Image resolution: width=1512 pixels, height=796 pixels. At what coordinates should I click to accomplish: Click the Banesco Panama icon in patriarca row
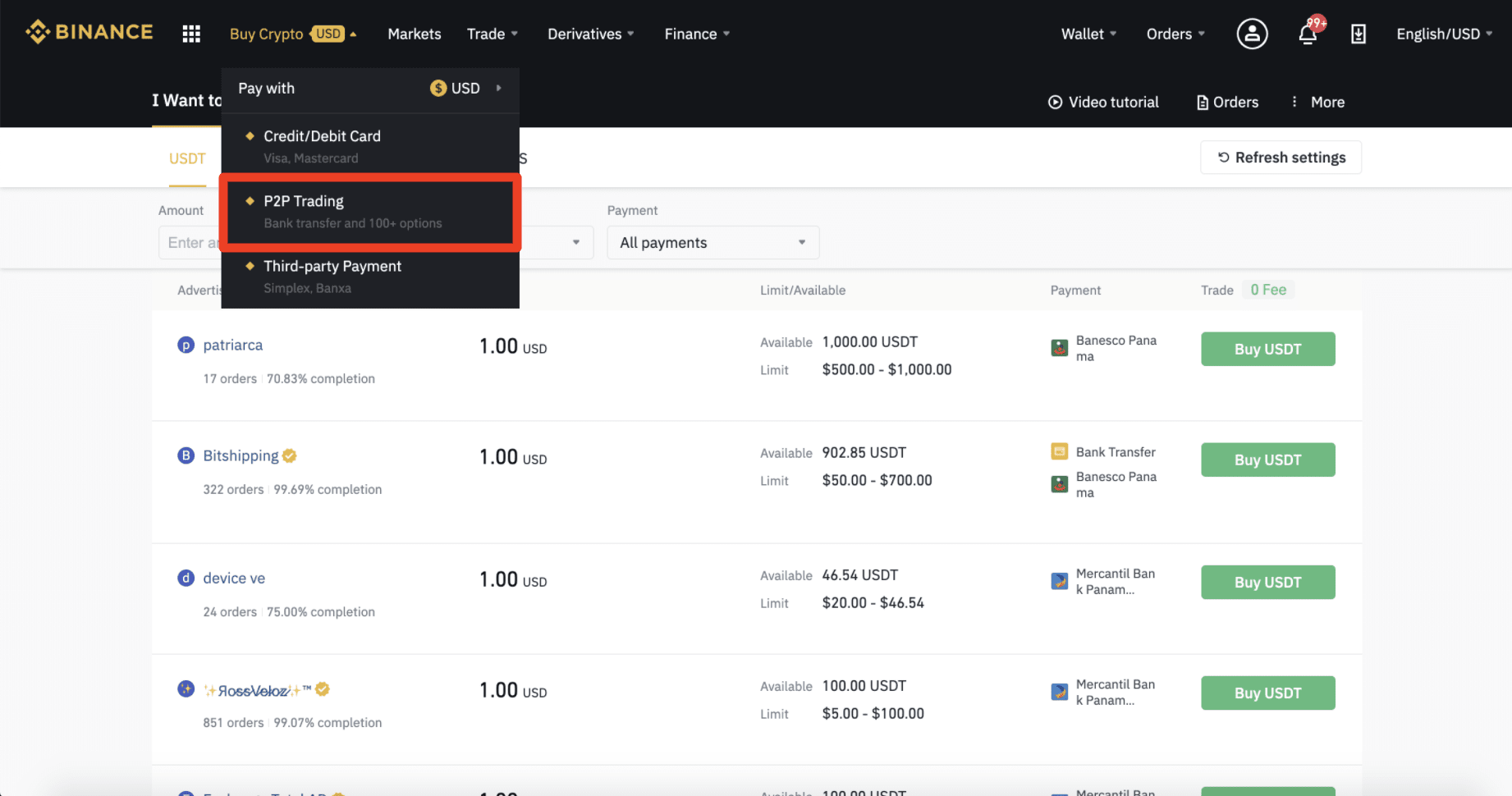tap(1060, 348)
